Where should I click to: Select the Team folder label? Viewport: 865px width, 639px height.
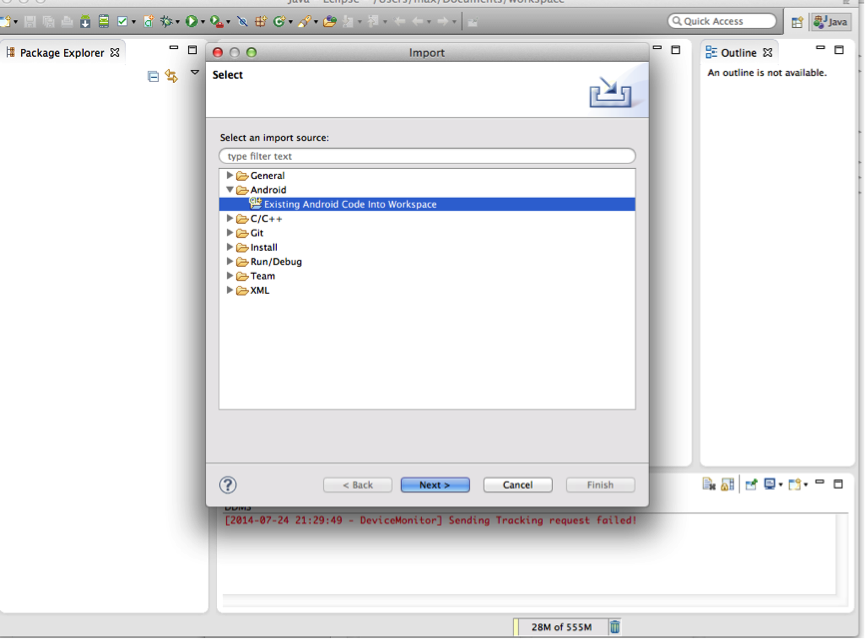coord(263,276)
